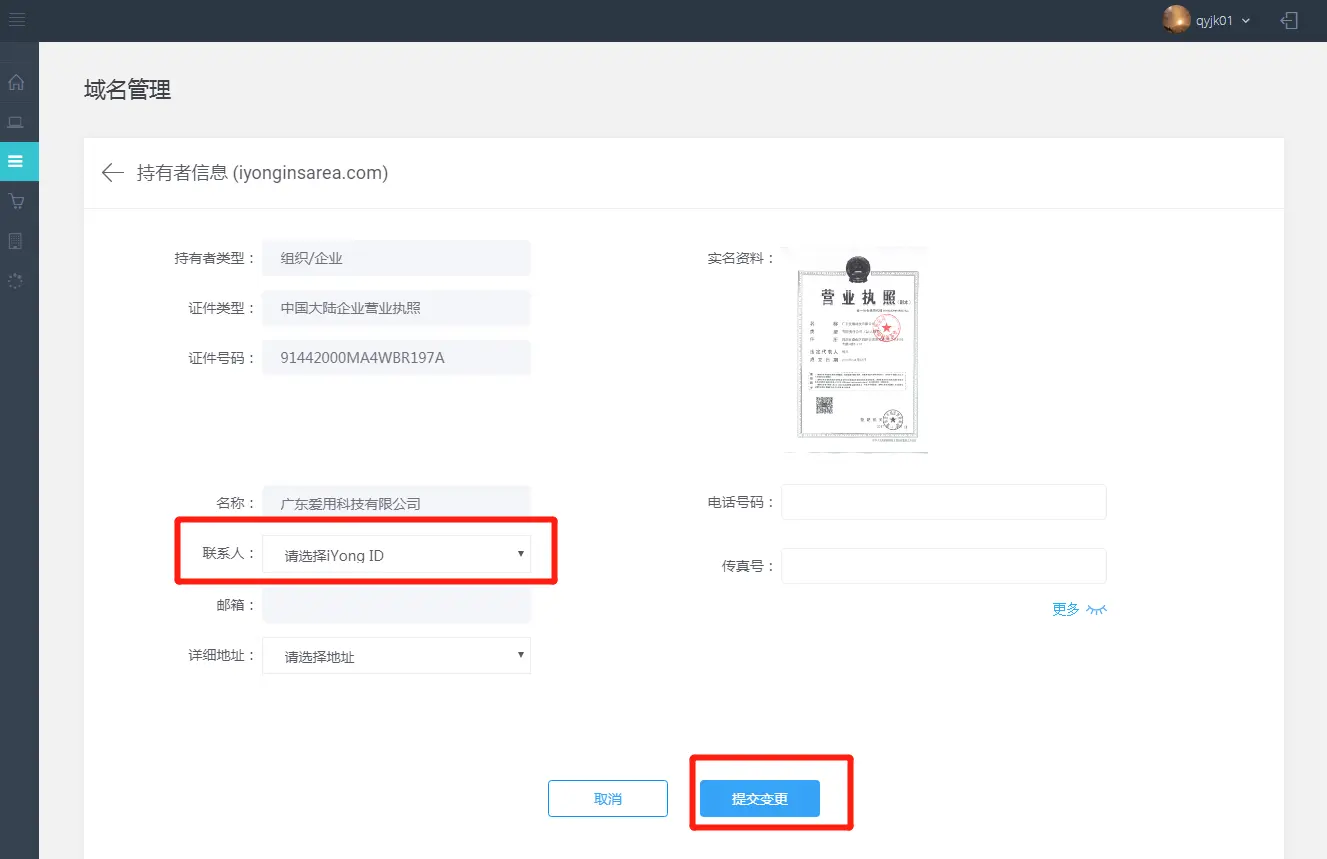The width and height of the screenshot is (1327, 859).
Task: Click the user avatar picture
Action: click(x=1176, y=20)
